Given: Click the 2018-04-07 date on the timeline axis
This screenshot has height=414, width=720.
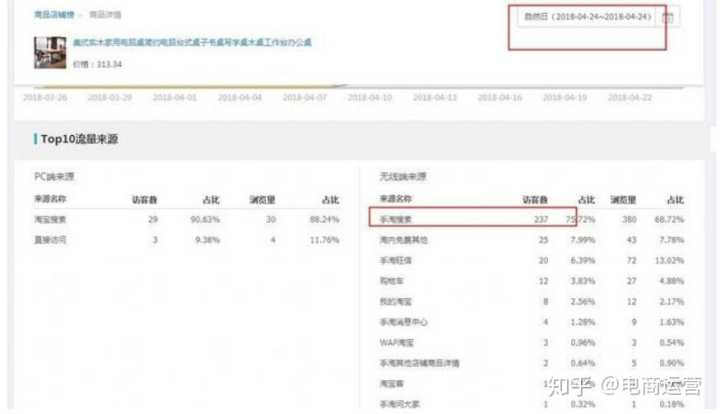Looking at the screenshot, I should click(x=304, y=97).
